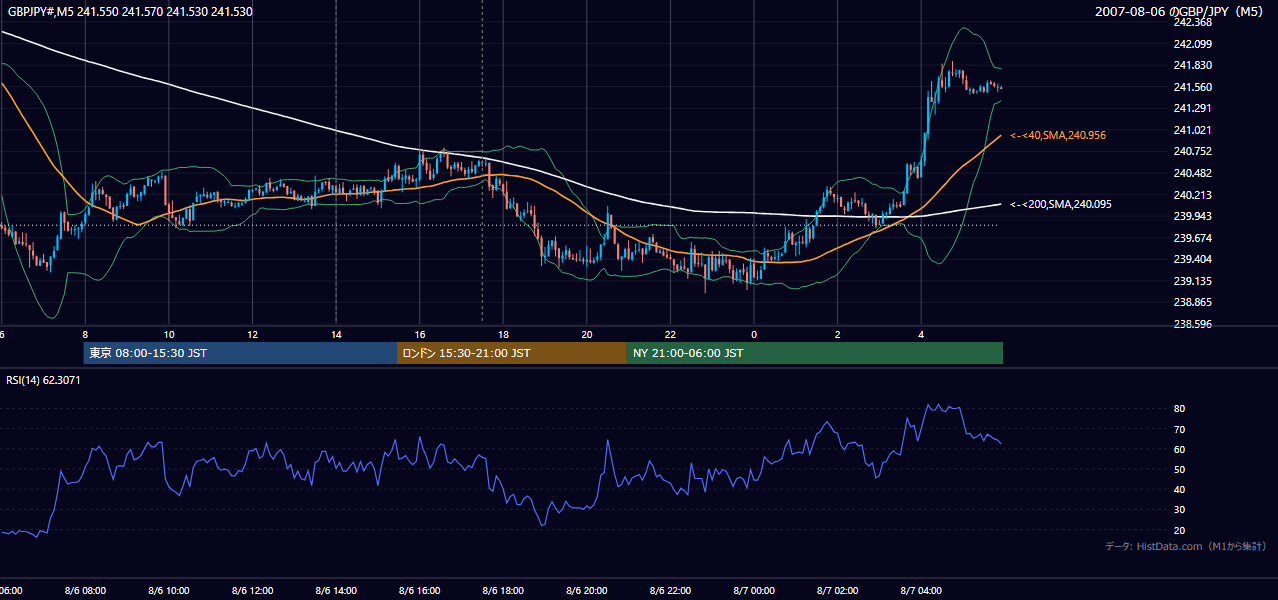
Task: Click the bottom date label 8/6 12:00
Action: click(x=252, y=591)
